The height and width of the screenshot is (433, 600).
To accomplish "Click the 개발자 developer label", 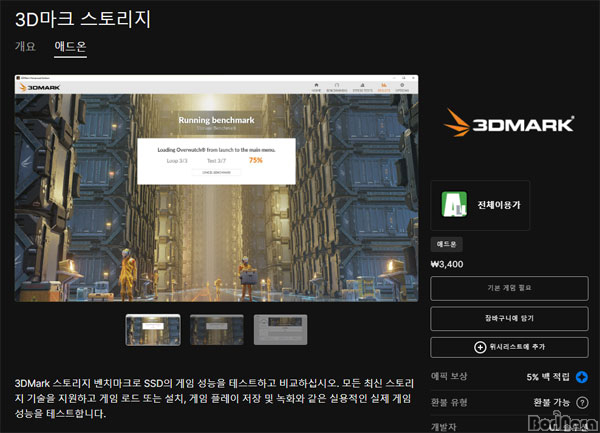I will tap(444, 427).
